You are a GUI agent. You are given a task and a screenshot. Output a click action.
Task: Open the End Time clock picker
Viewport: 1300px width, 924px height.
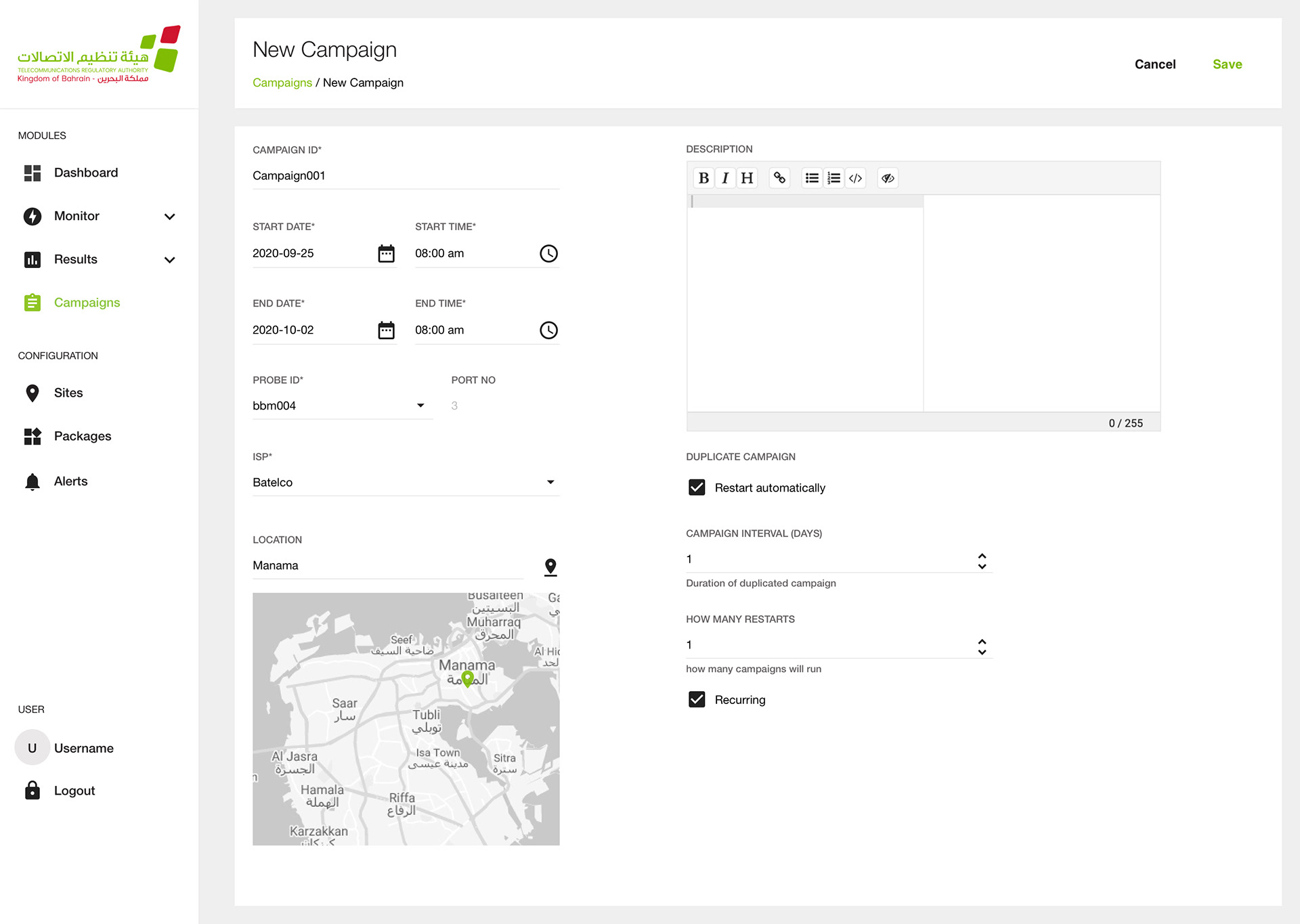(x=548, y=330)
